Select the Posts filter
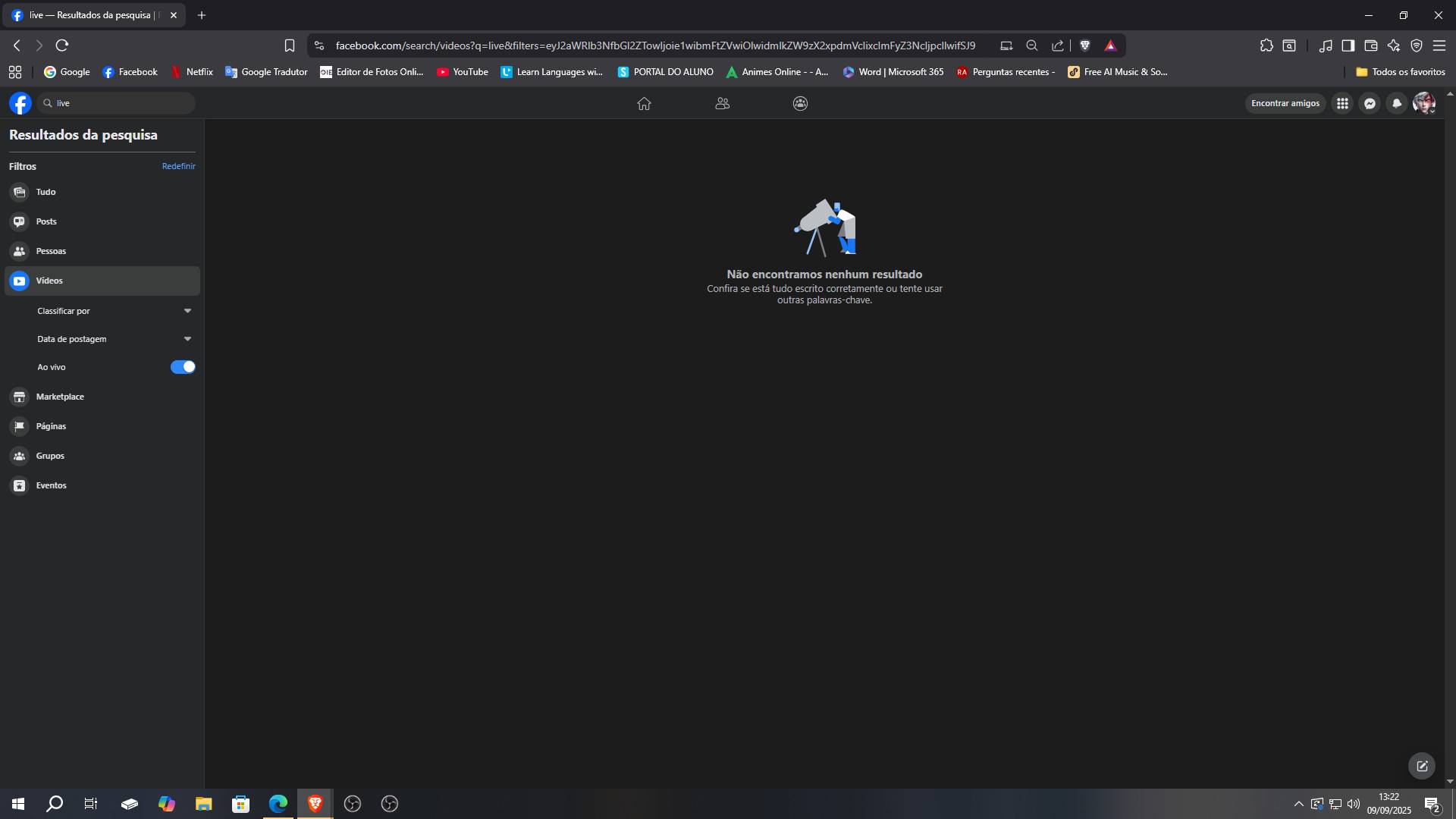 click(x=102, y=221)
